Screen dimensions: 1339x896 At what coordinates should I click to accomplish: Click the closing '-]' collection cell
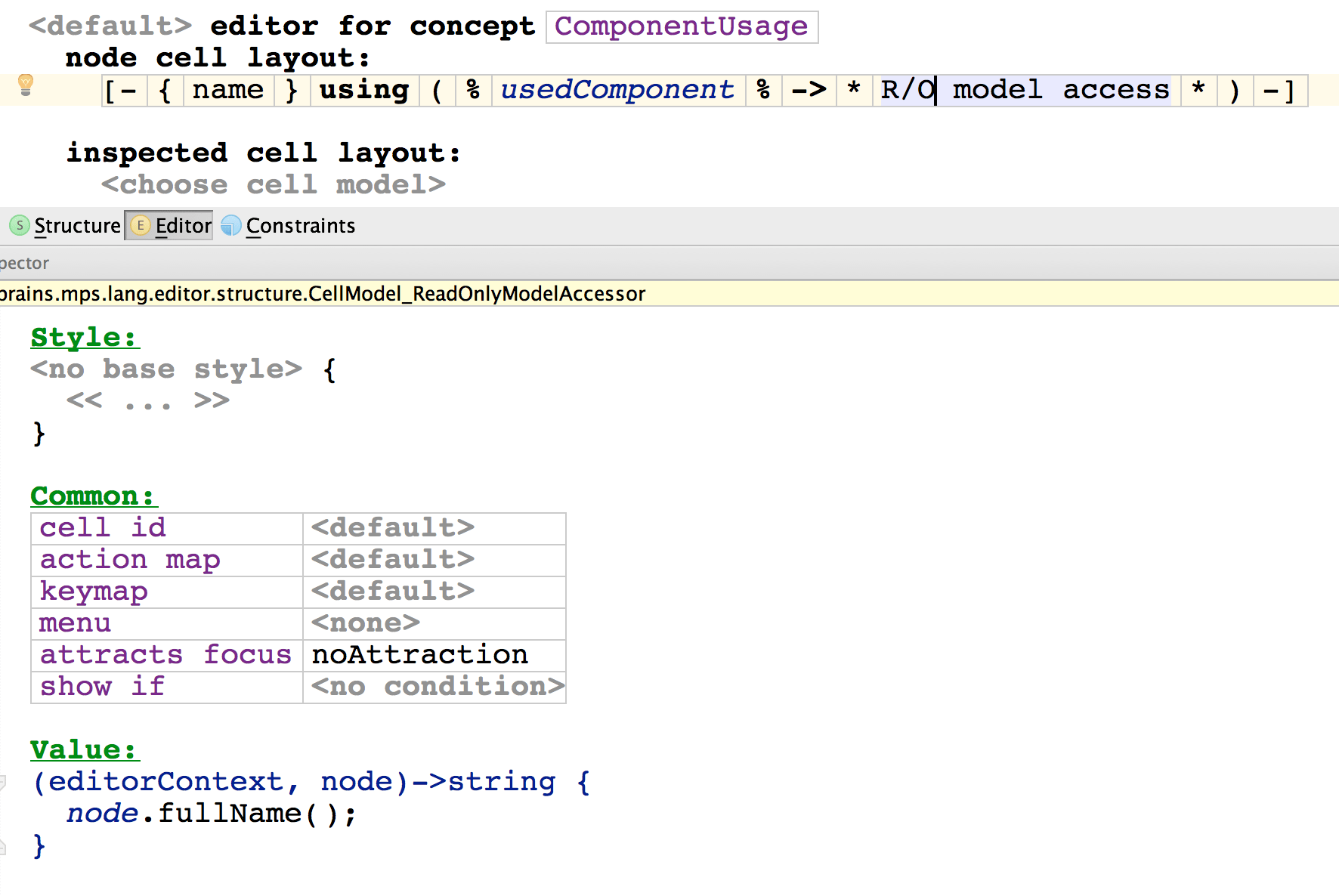(1280, 91)
